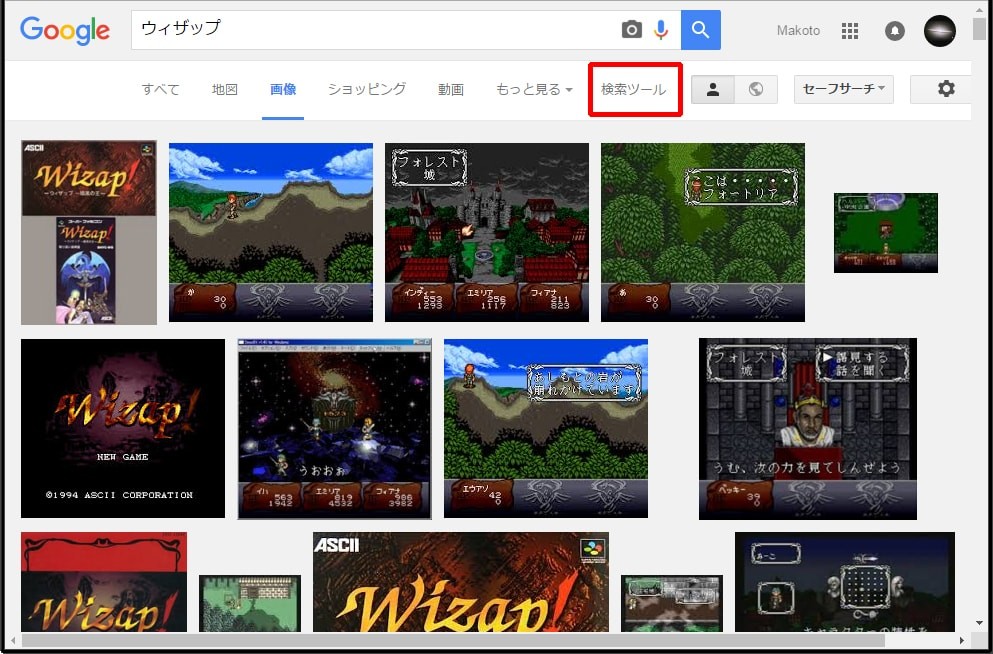Switch to the すべて tab
Viewport: 993px width, 654px height.
(160, 89)
